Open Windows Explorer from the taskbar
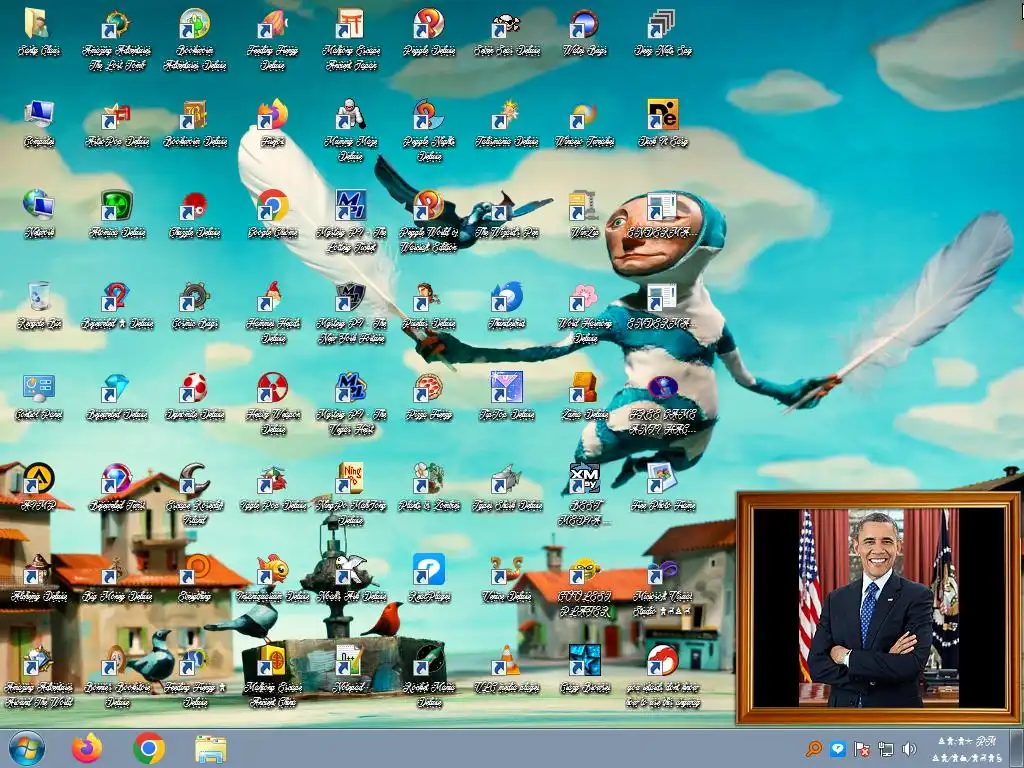 pos(210,749)
